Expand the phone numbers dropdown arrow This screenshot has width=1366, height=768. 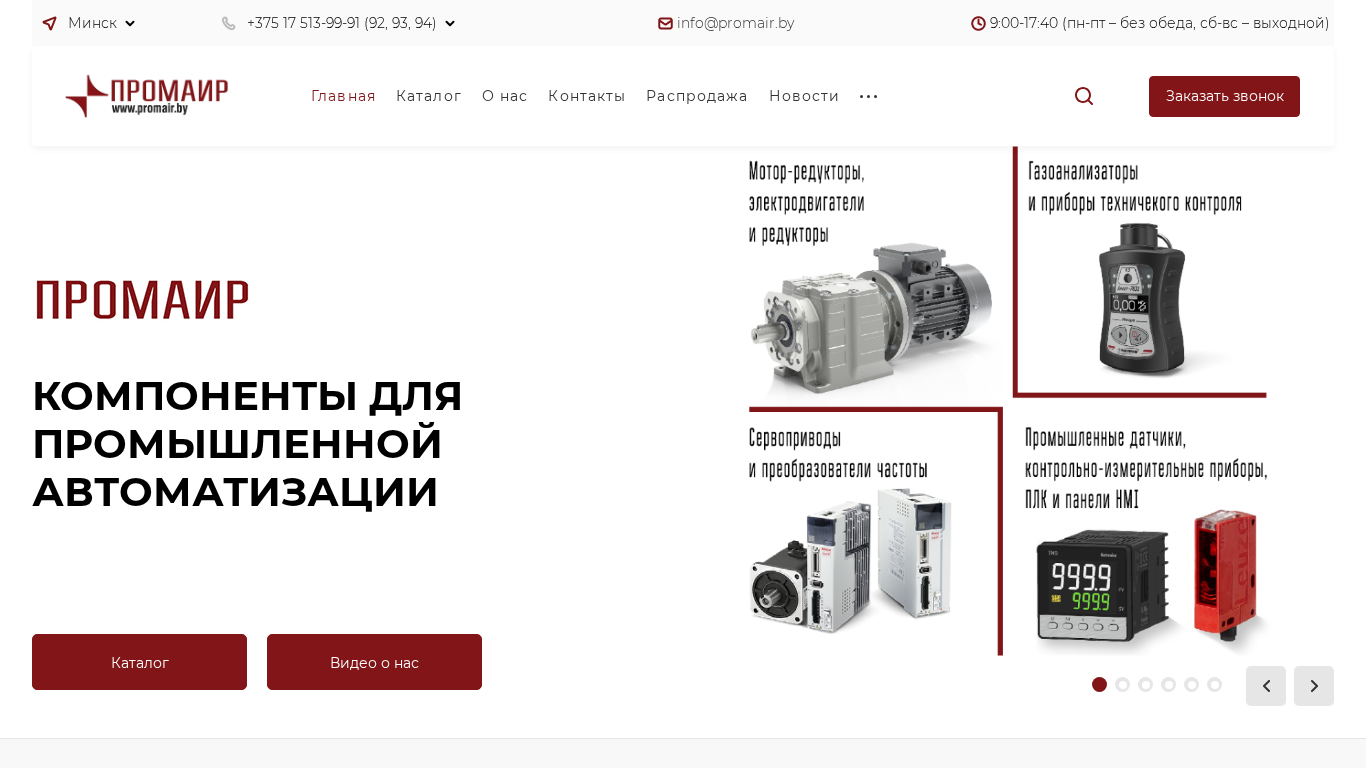(450, 23)
